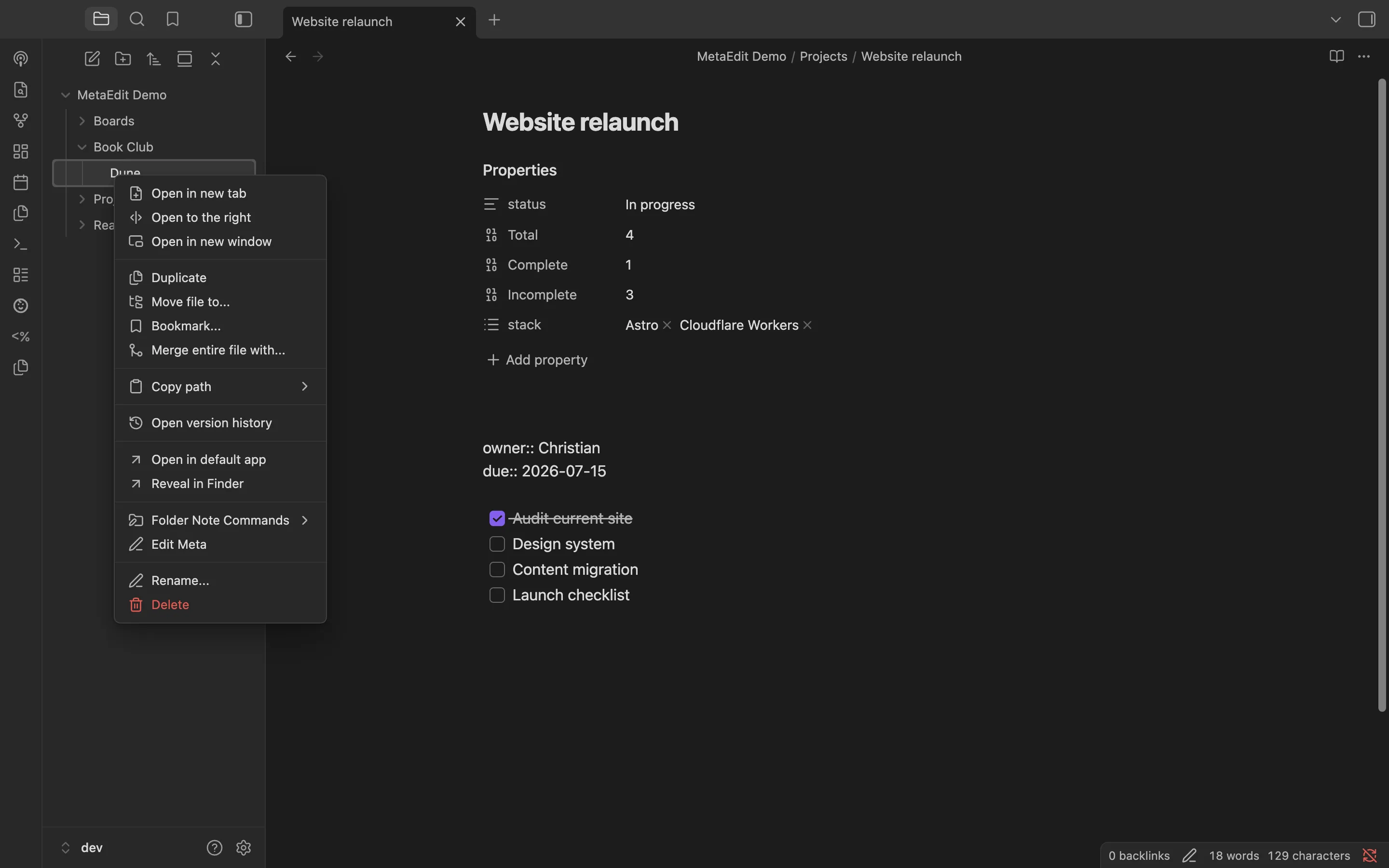Create a new note icon
The width and height of the screenshot is (1389, 868).
click(92, 58)
